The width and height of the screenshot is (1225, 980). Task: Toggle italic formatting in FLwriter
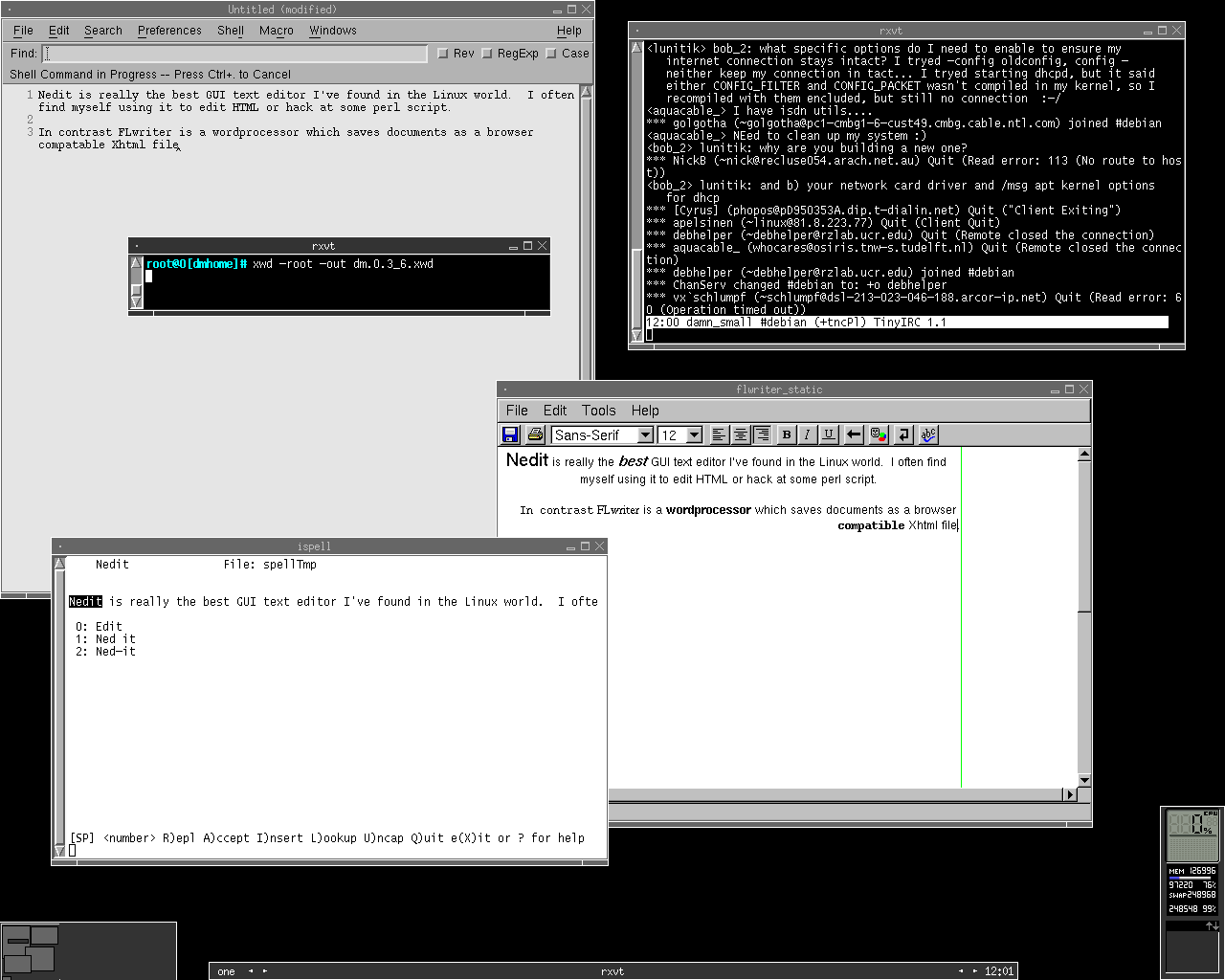(808, 434)
